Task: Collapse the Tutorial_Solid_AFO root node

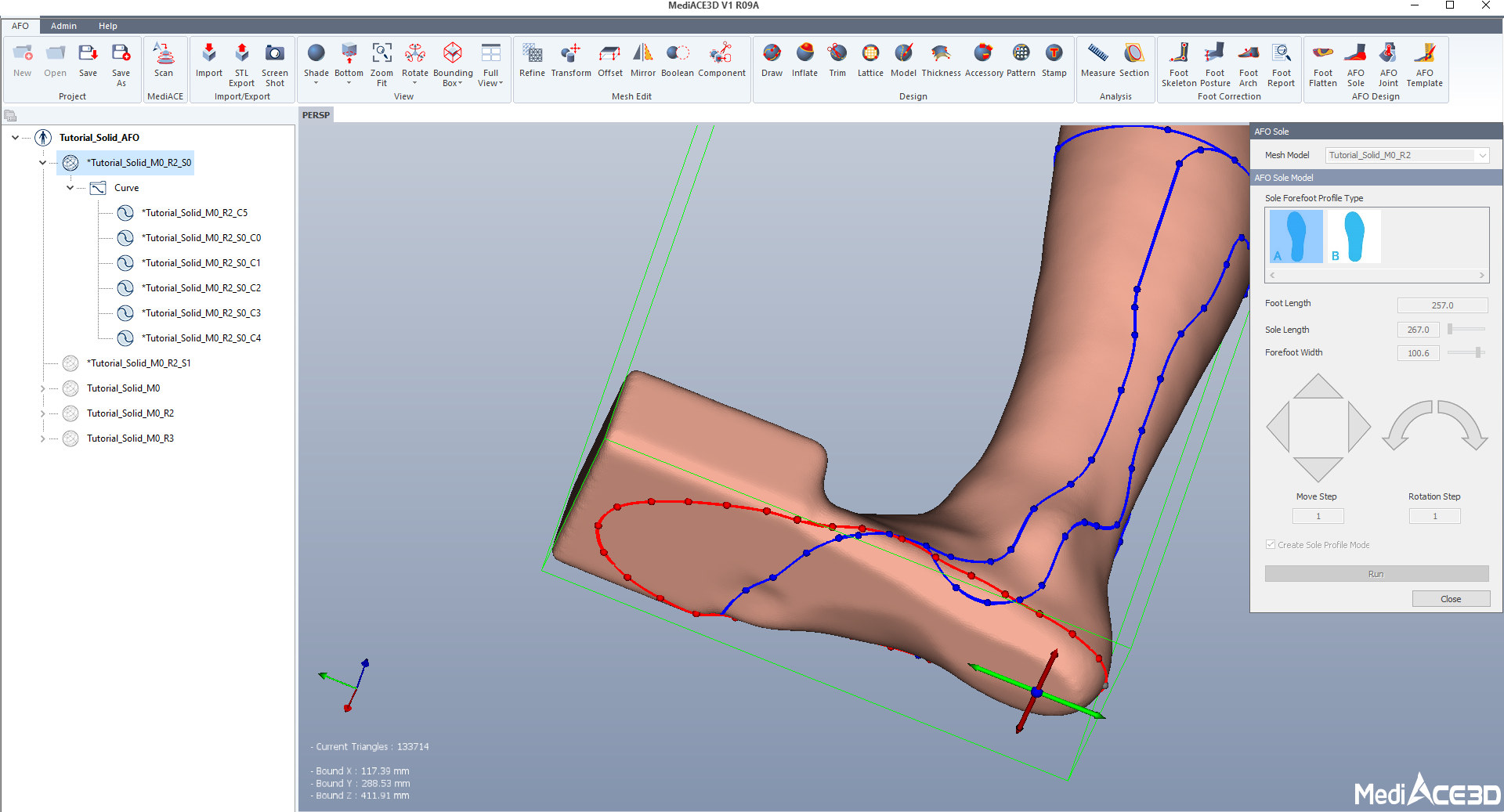Action: [x=15, y=138]
